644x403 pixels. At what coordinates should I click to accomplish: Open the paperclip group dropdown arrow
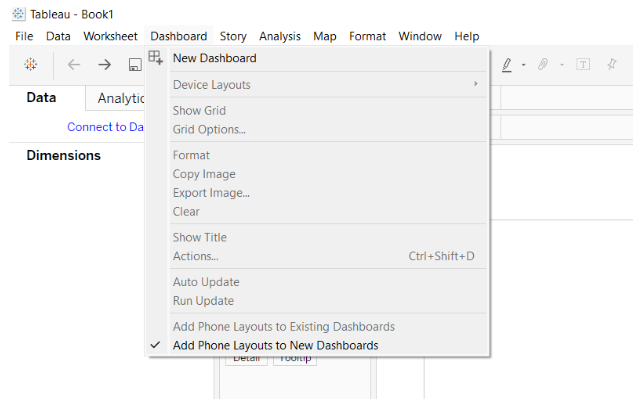(561, 65)
